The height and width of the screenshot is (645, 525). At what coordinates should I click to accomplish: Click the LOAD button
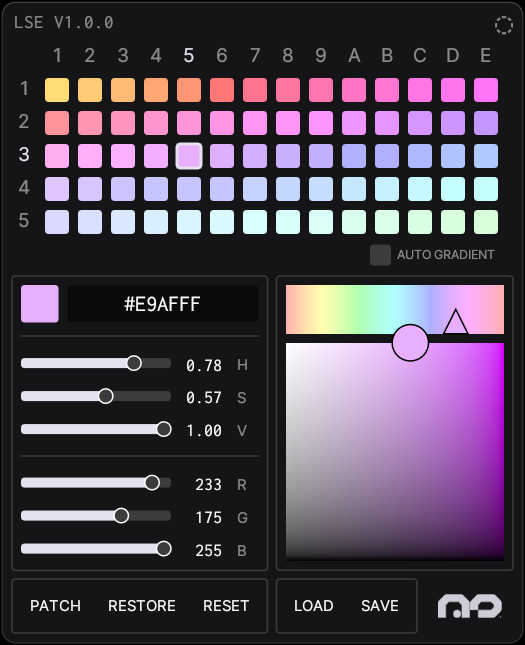pos(314,606)
